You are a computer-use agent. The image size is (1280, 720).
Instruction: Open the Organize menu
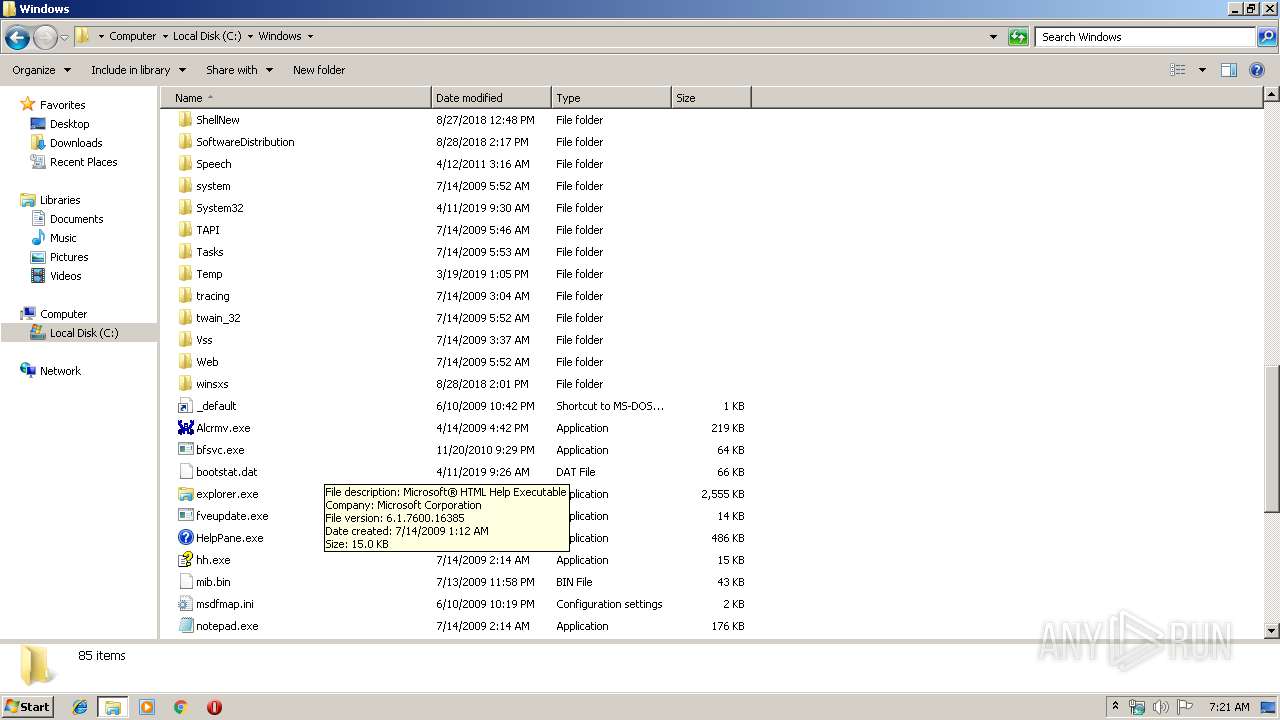(x=42, y=70)
